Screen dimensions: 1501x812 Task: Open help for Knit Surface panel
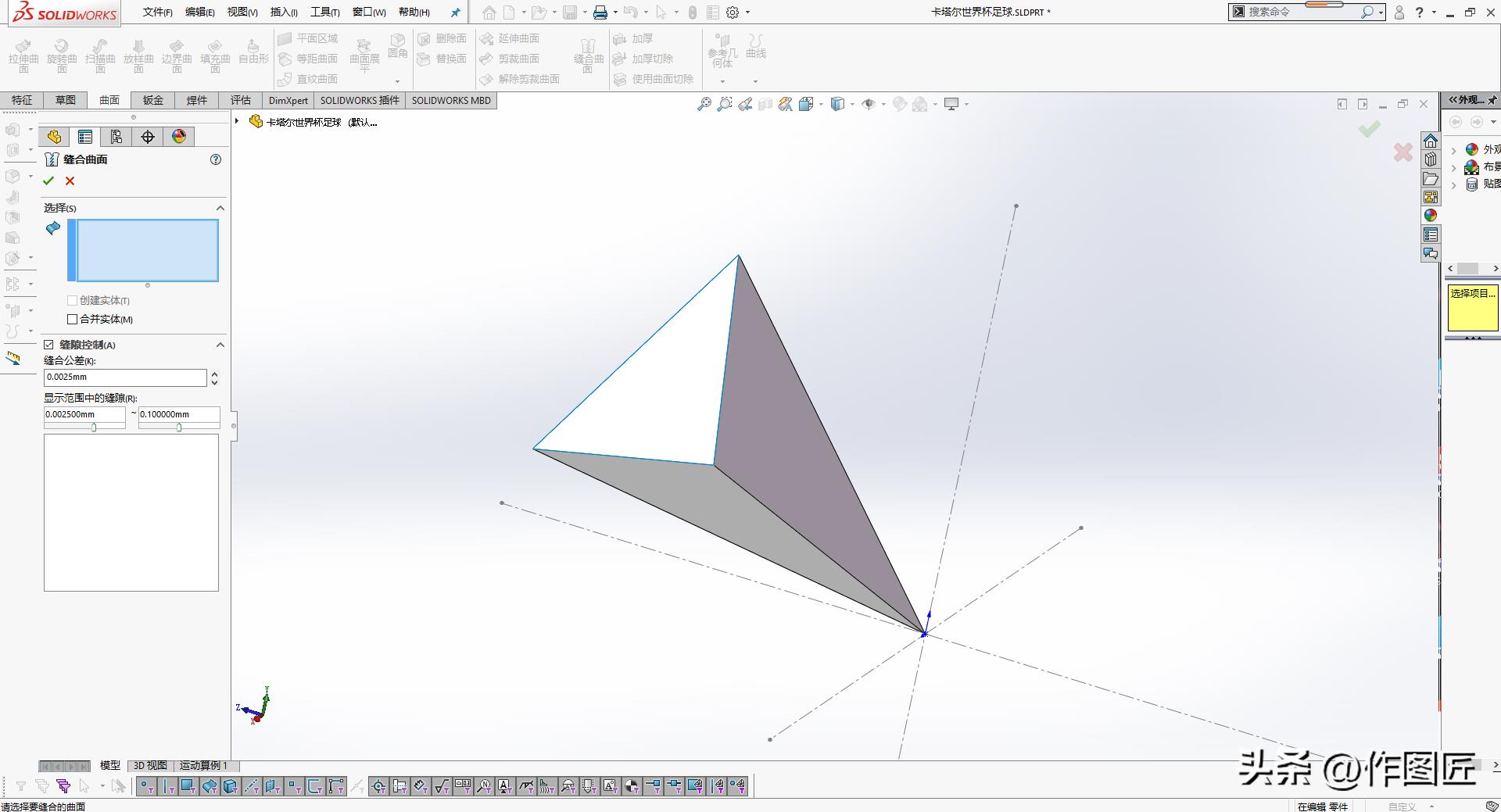tap(216, 159)
